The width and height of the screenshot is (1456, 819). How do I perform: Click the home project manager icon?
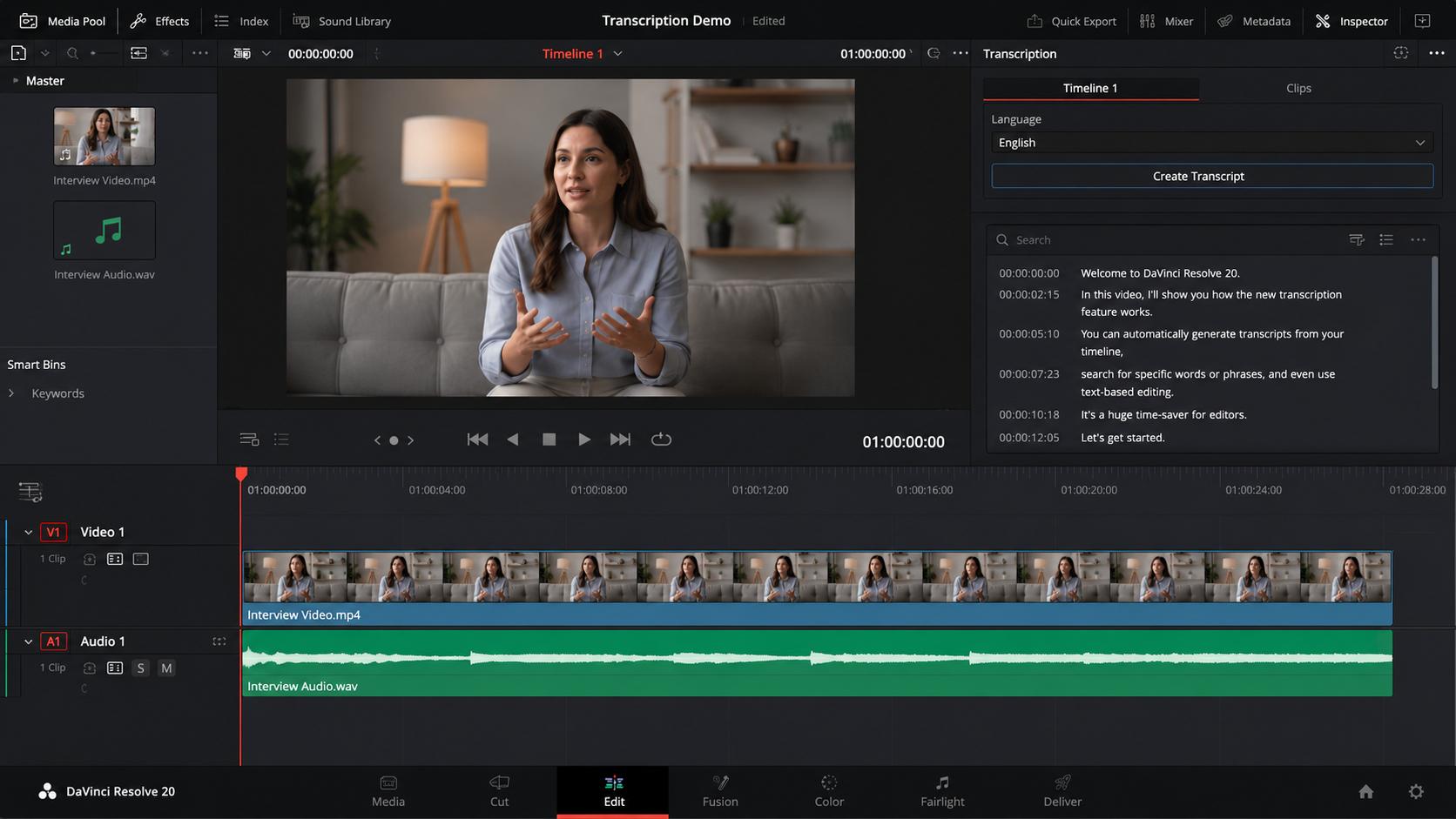click(x=1365, y=791)
